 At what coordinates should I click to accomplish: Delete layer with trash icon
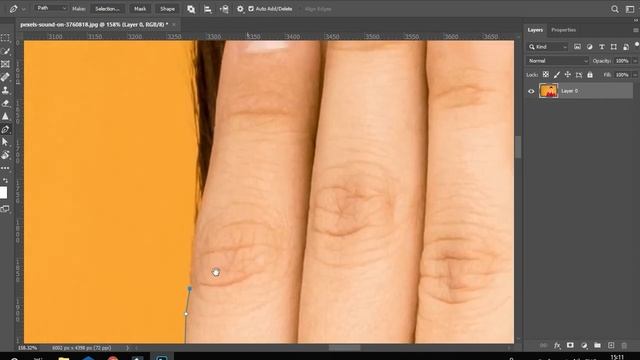click(624, 345)
